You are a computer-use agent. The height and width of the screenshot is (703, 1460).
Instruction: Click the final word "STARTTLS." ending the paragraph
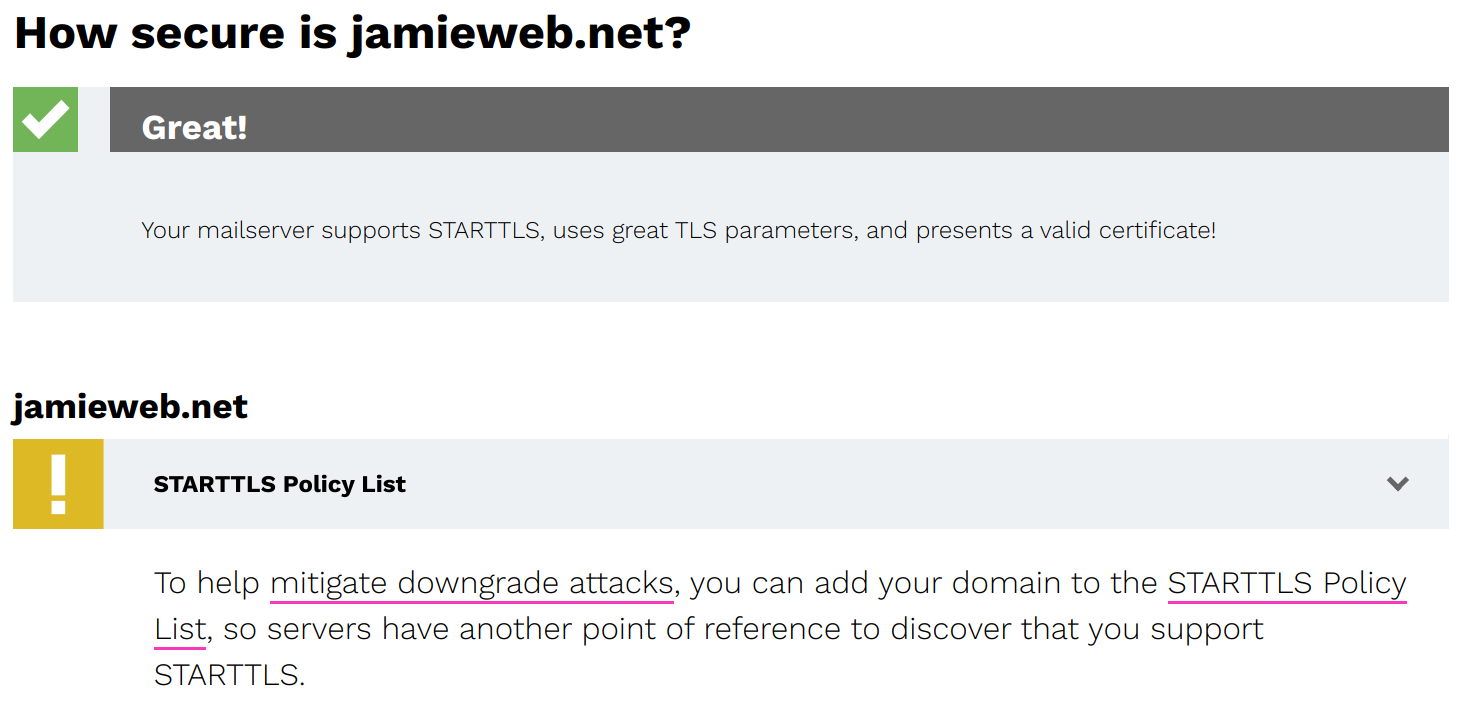coord(229,674)
